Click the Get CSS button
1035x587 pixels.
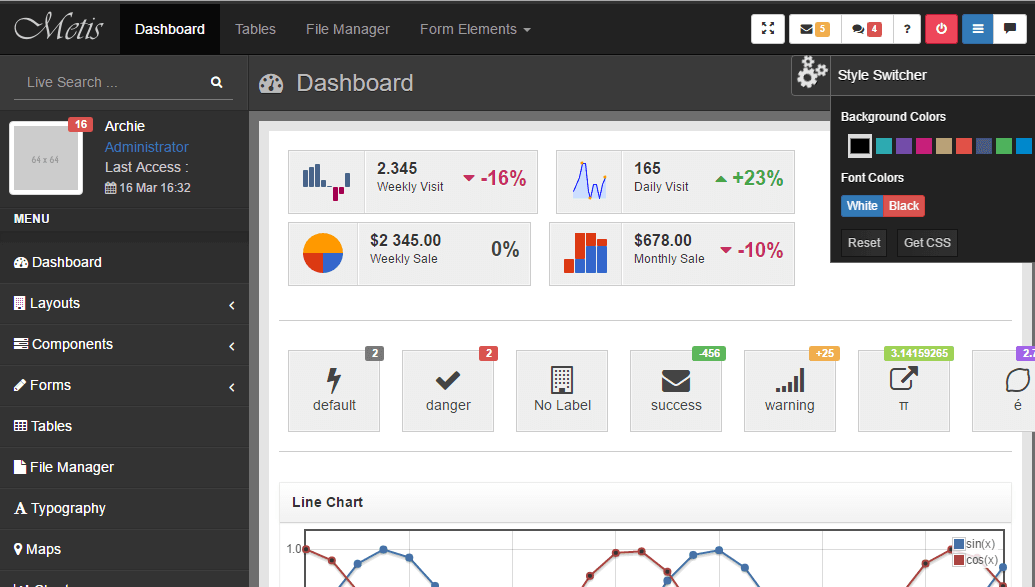click(x=926, y=243)
